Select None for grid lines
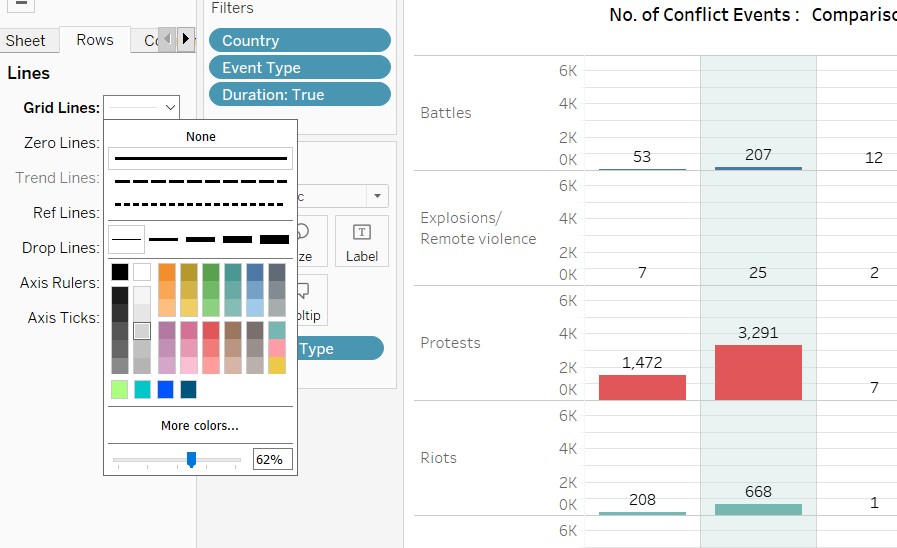The height and width of the screenshot is (548, 897). tap(201, 137)
